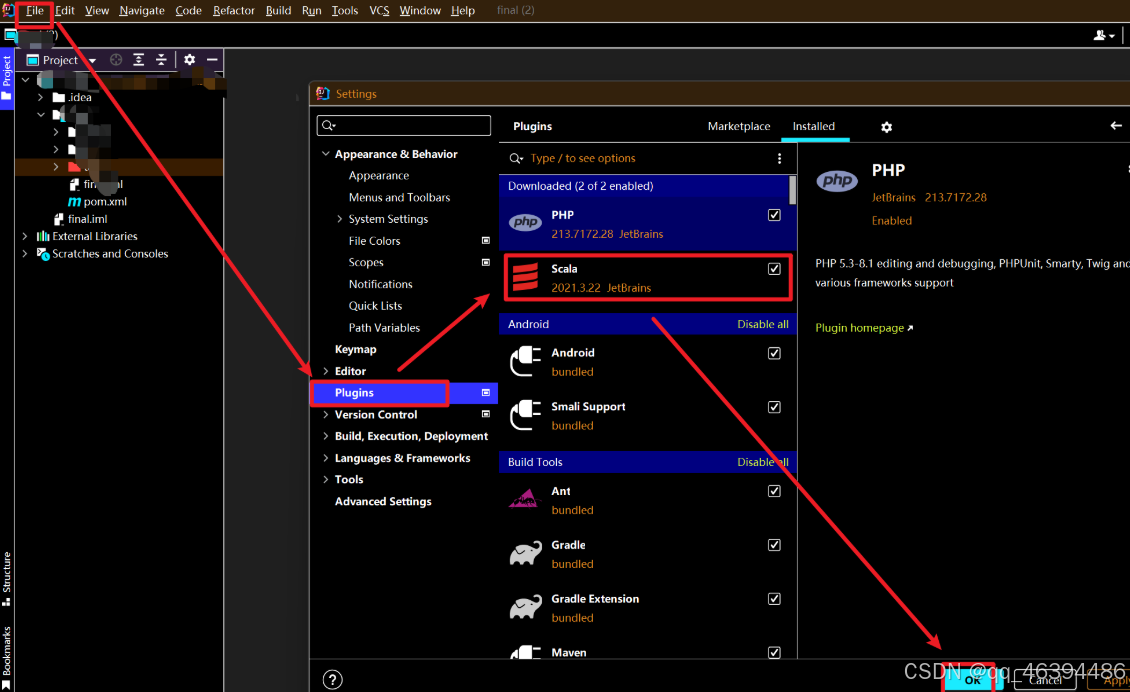Click the Project tool window sidebar tab
1130x692 pixels.
6,78
